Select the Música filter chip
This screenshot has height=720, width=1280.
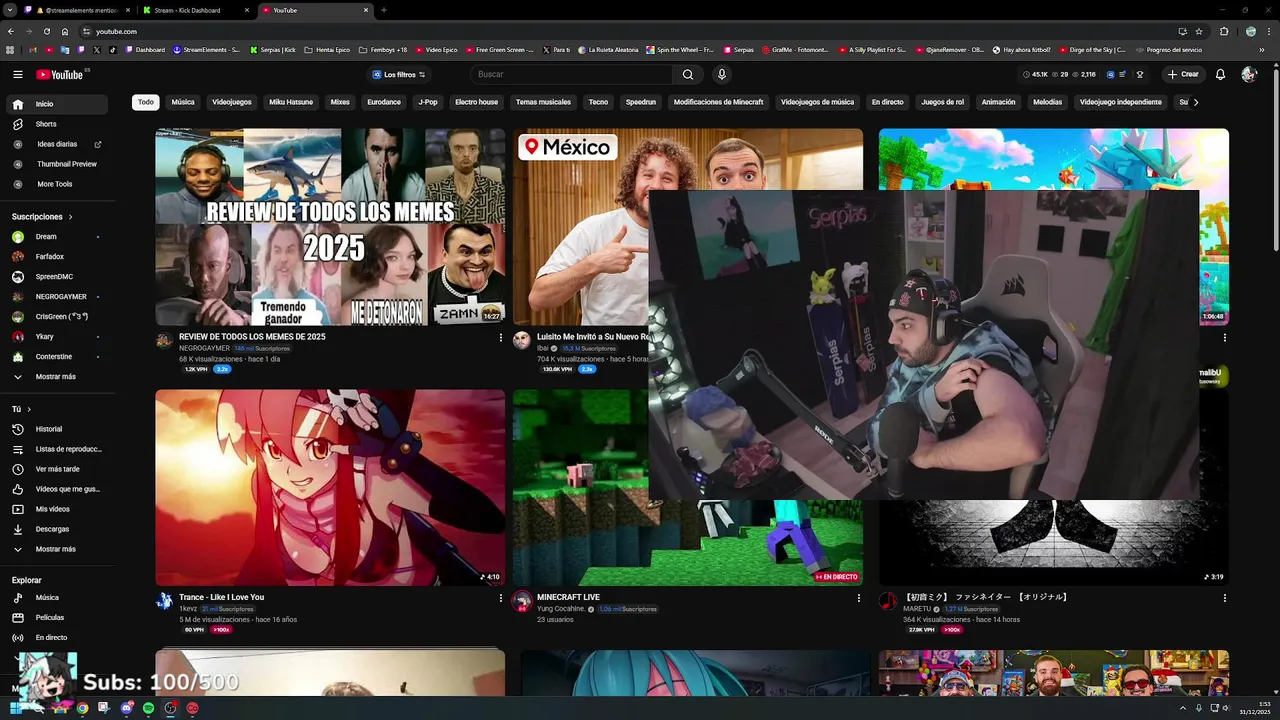coord(183,102)
